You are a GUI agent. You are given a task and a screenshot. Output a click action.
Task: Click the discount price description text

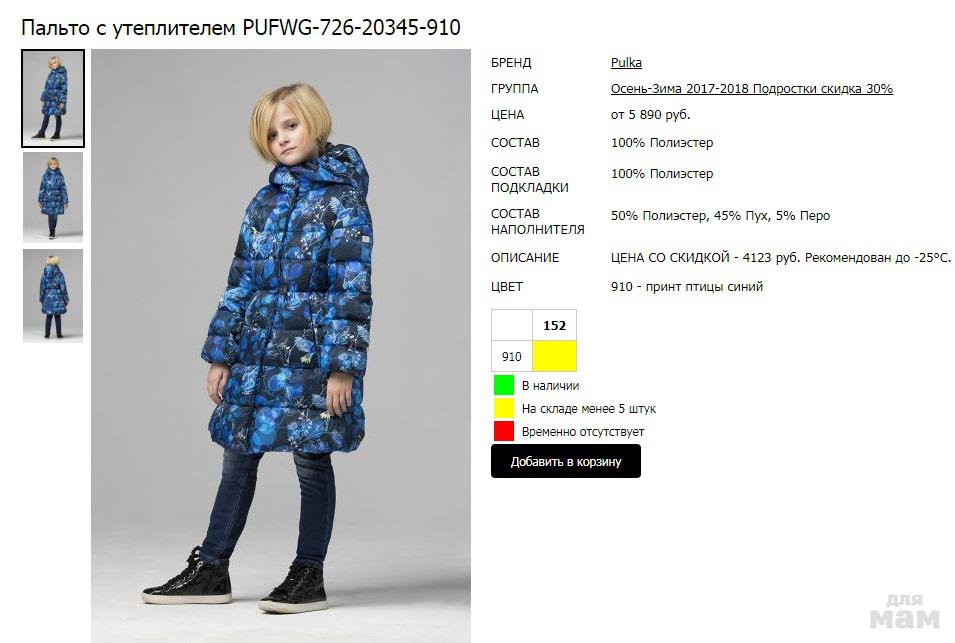[x=780, y=258]
